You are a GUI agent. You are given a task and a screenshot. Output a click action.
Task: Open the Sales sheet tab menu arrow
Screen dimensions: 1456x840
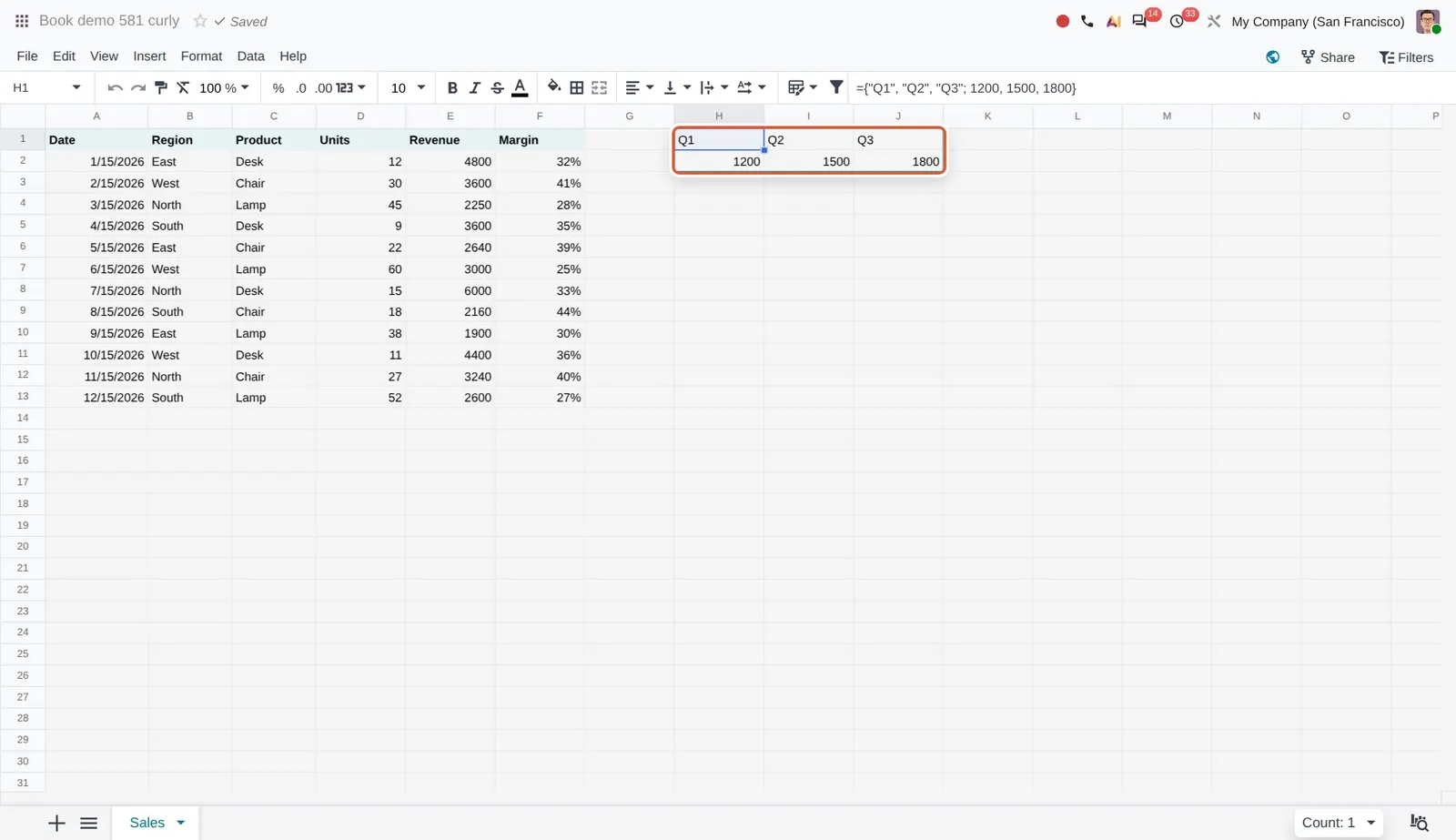(180, 823)
